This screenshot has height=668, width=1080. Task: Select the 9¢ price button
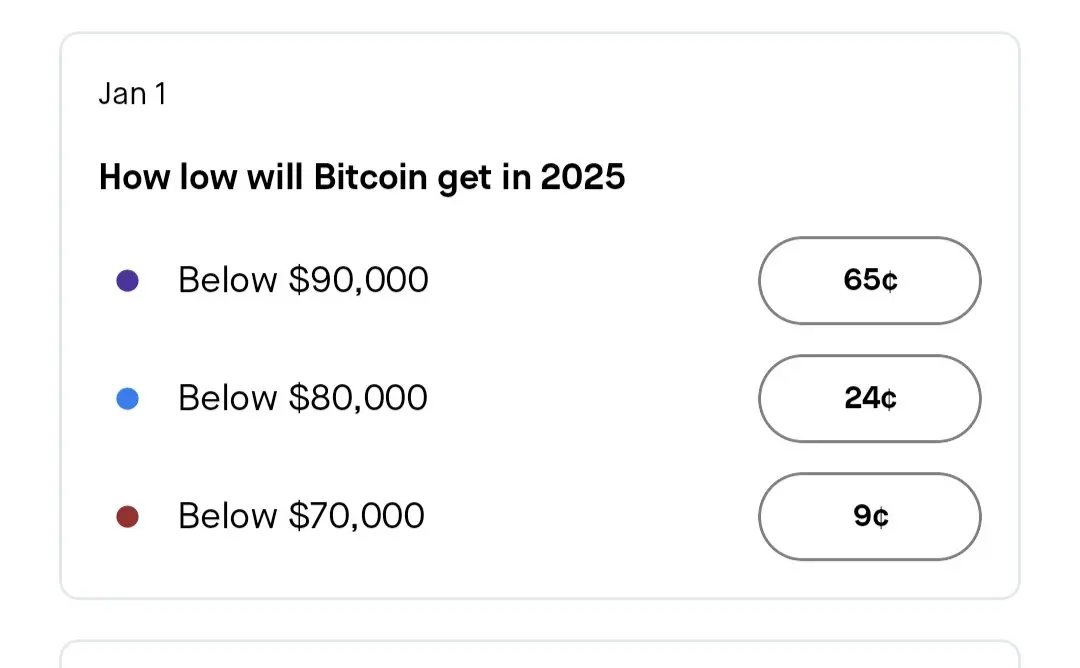(x=869, y=517)
